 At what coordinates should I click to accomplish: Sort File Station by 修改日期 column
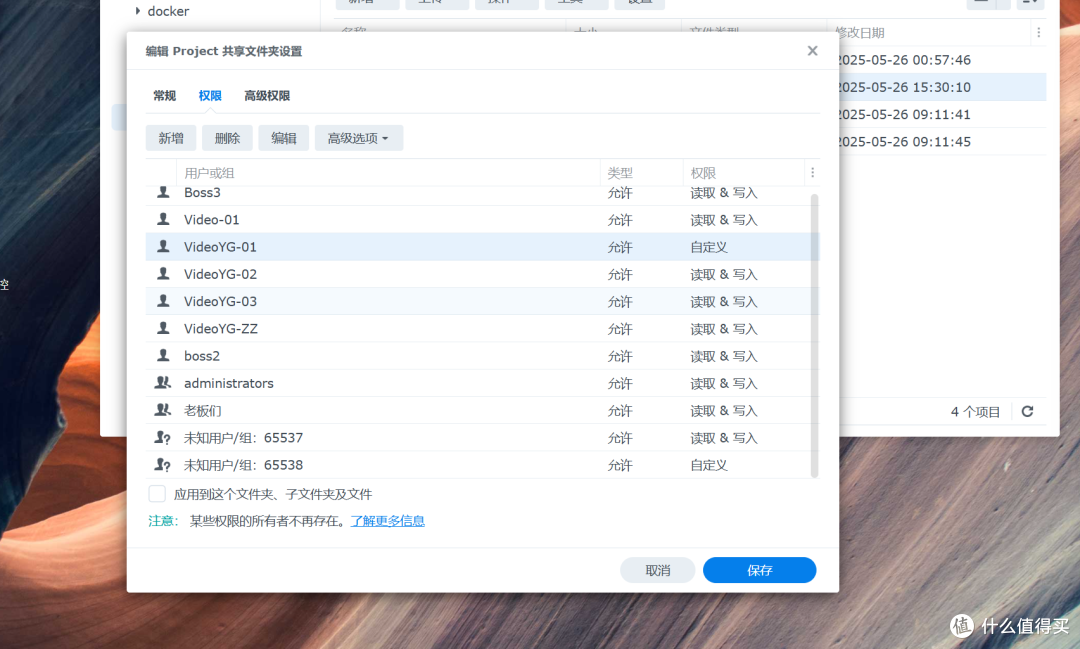click(x=860, y=32)
